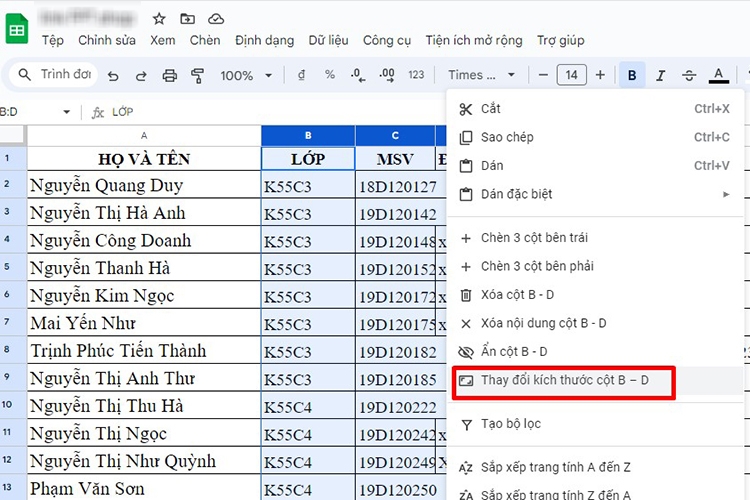The image size is (750, 500).
Task: Click the menu search box
Action: click(x=54, y=74)
